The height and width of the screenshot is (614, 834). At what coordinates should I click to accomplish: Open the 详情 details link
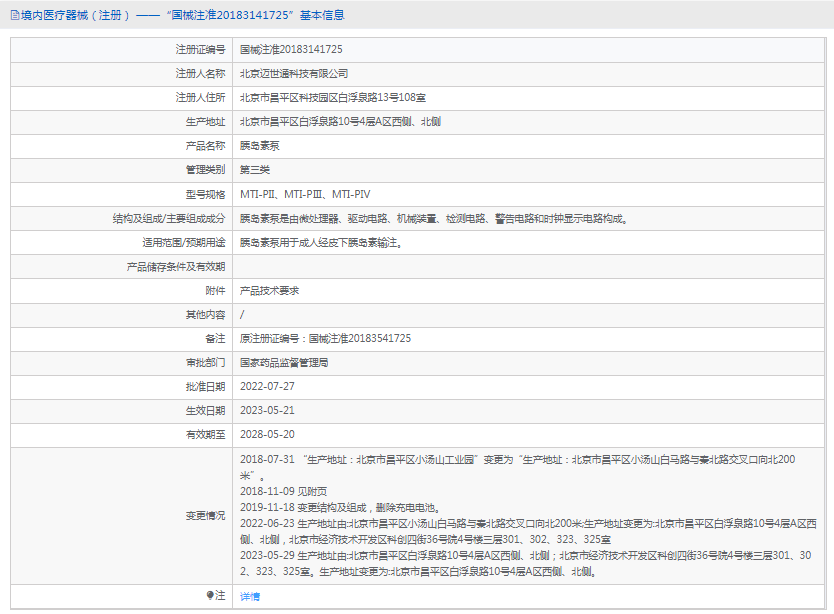pos(249,596)
